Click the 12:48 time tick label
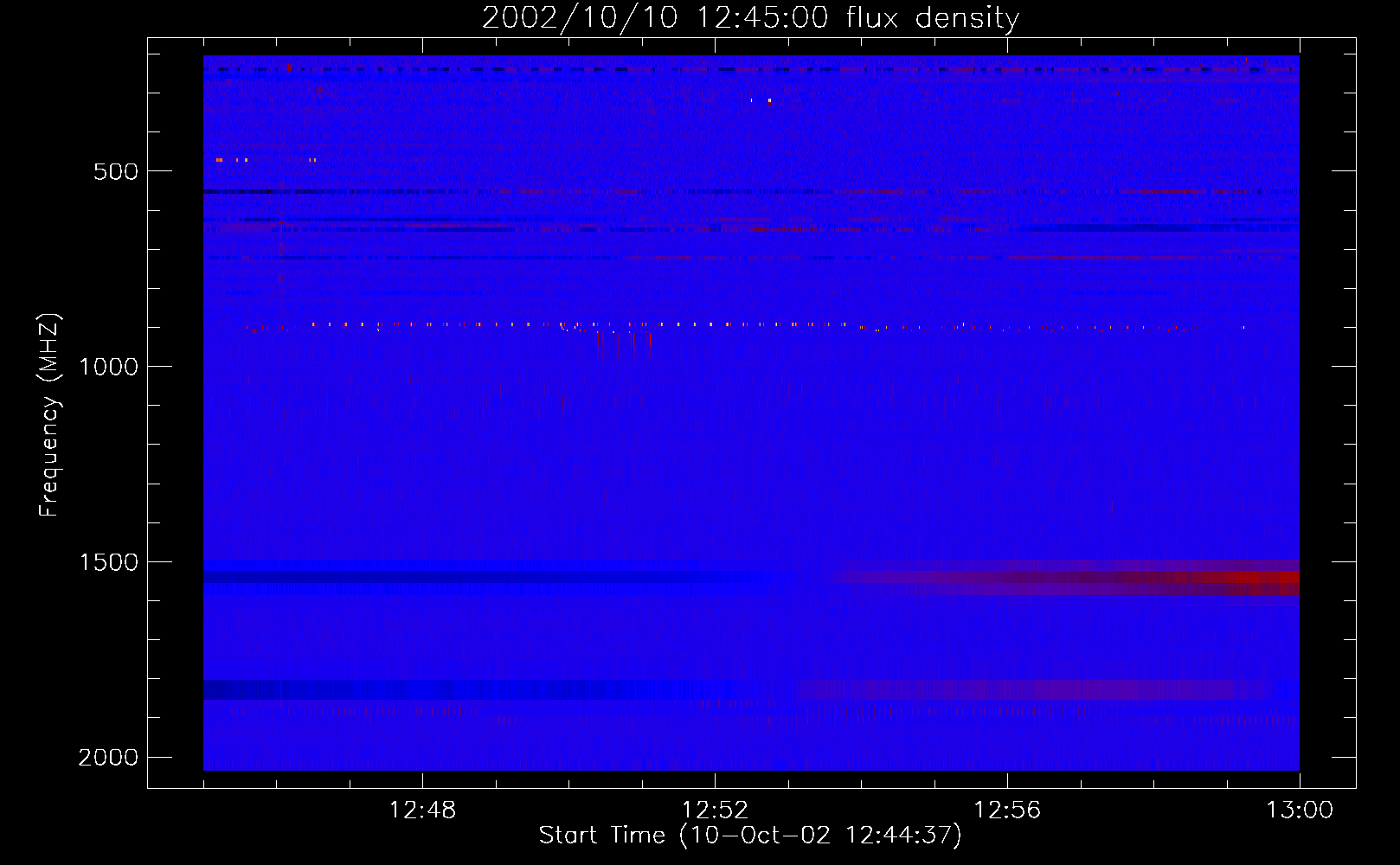Screen dimensions: 1400x865 (422, 811)
